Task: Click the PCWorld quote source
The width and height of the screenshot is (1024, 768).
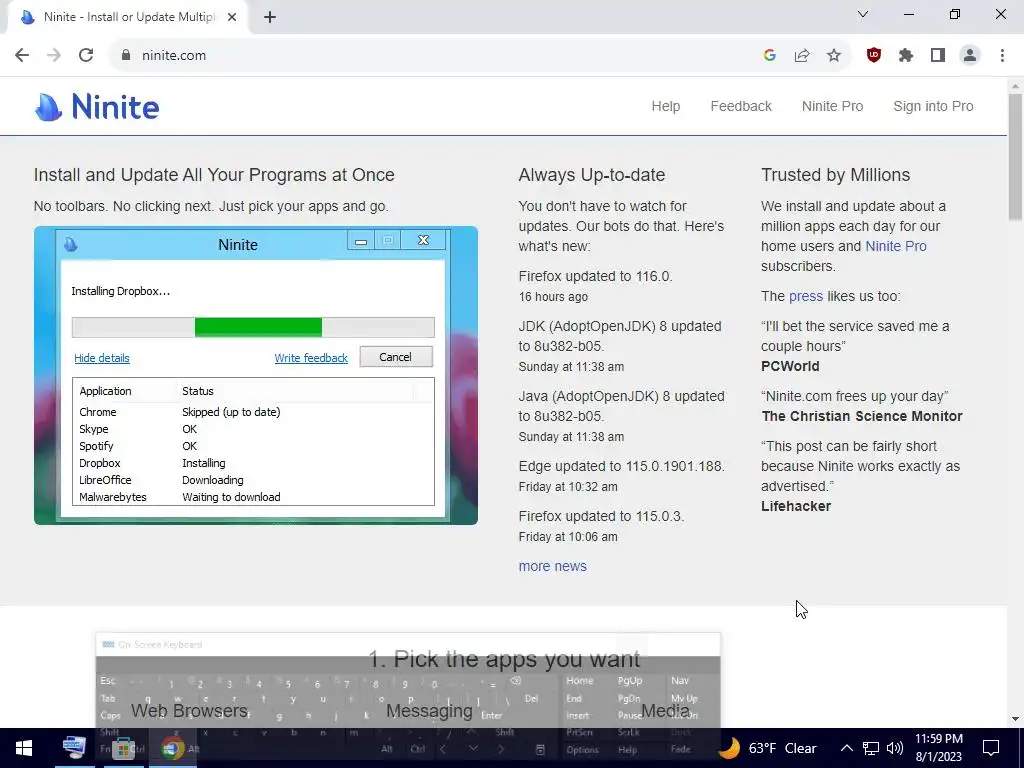Action: coord(790,366)
